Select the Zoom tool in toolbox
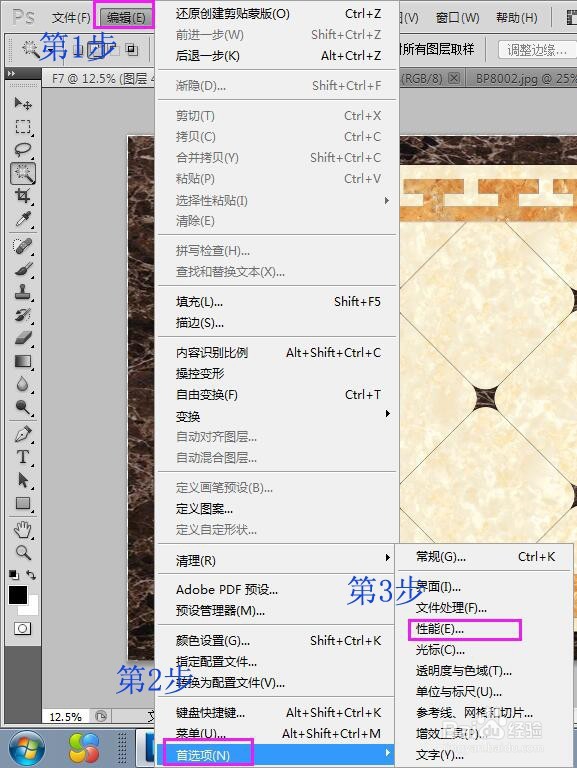 click(x=23, y=552)
